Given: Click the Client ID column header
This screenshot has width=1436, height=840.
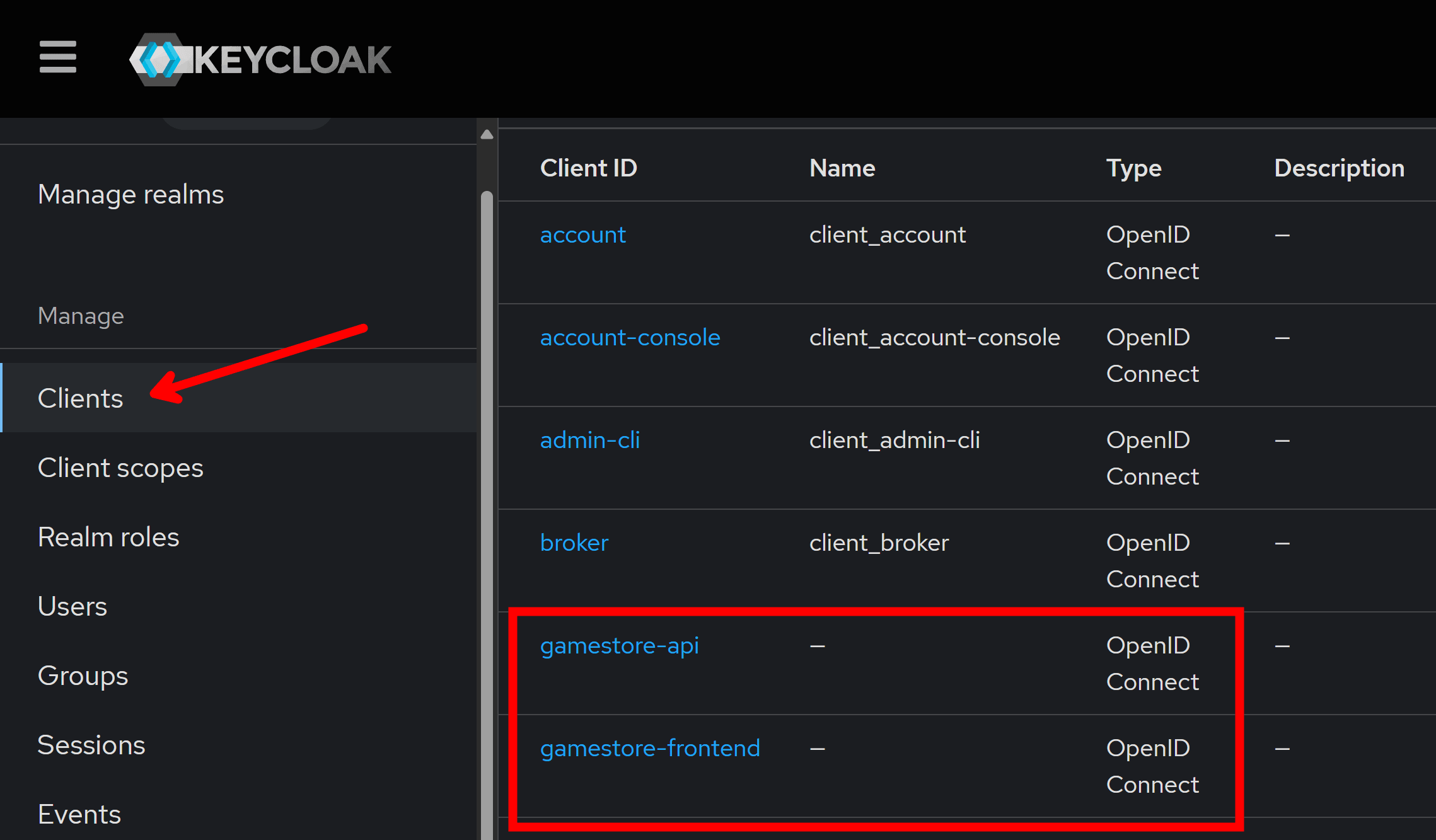Looking at the screenshot, I should (589, 168).
